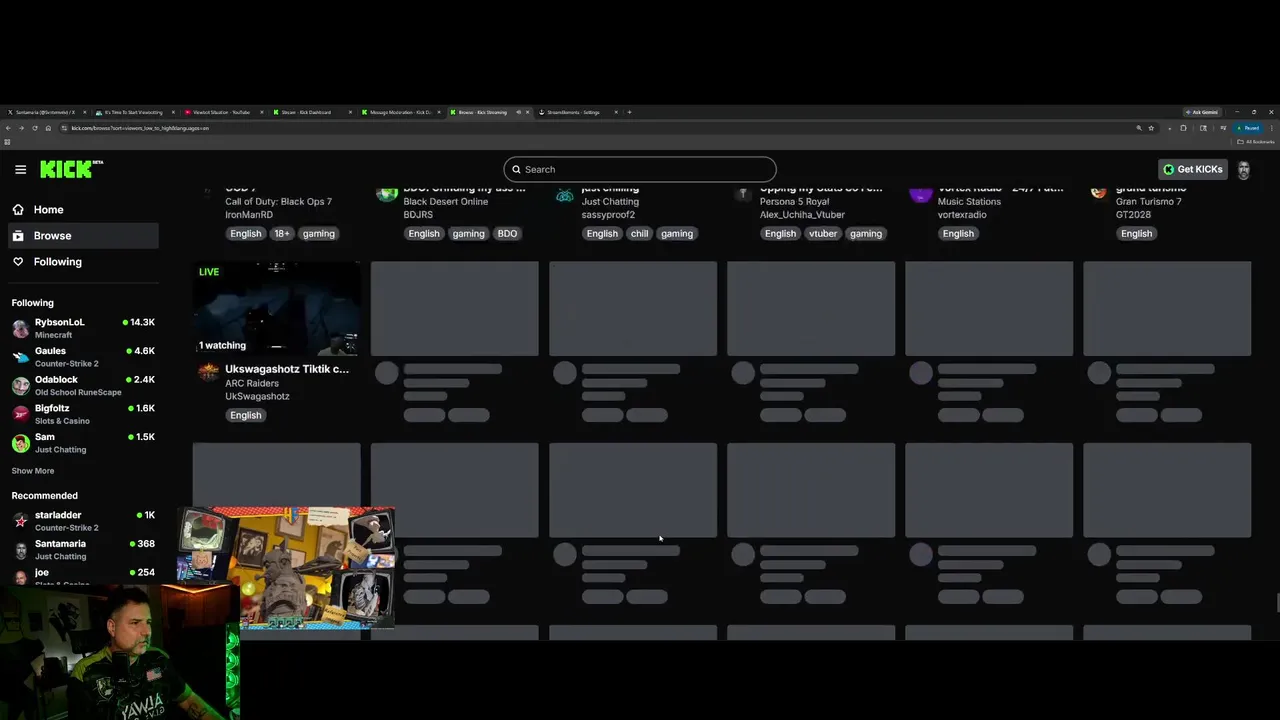Open All Bookmarks folder
The image size is (1280, 720).
pos(1257,142)
